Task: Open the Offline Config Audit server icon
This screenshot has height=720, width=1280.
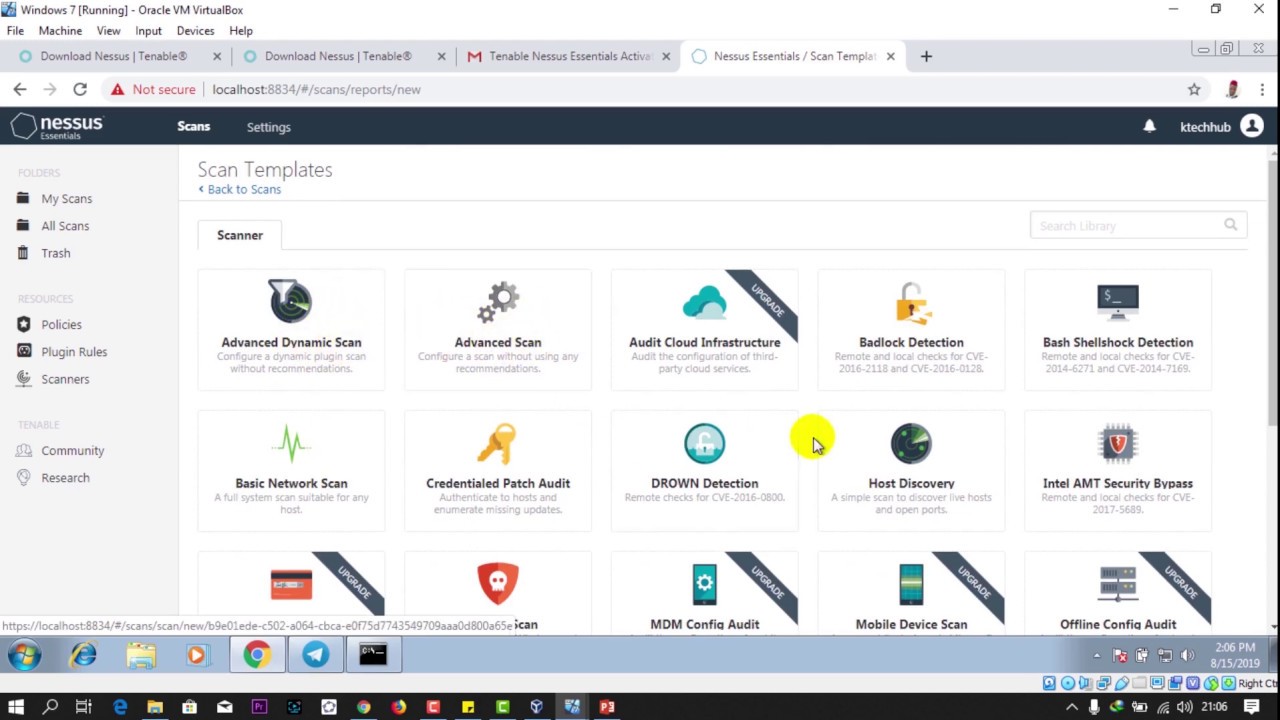Action: (x=1118, y=584)
